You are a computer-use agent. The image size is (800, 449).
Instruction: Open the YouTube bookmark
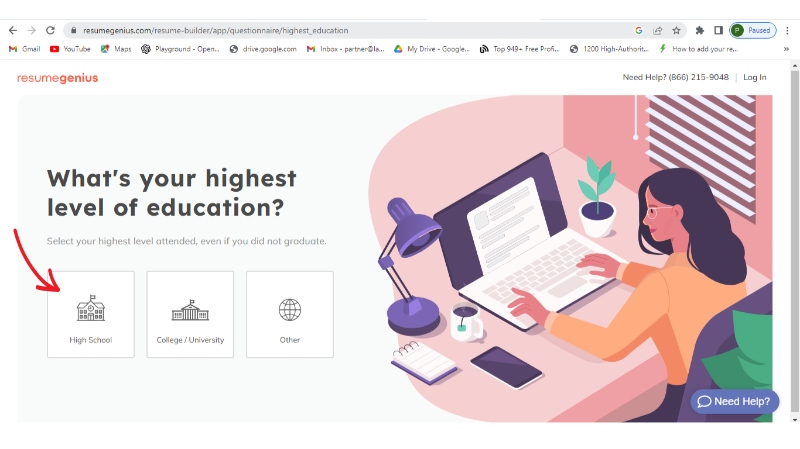[70, 49]
